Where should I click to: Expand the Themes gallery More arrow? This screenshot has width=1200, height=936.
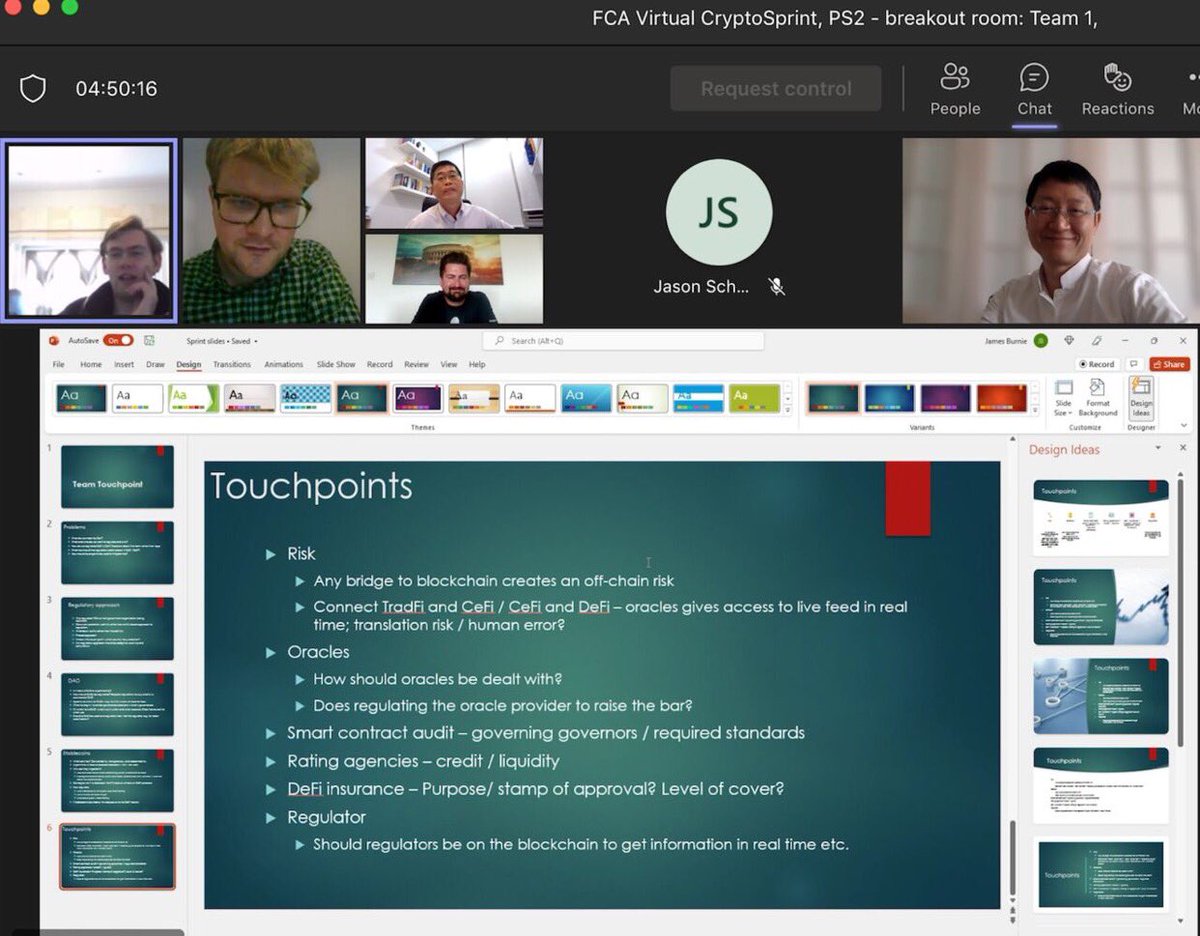788,409
